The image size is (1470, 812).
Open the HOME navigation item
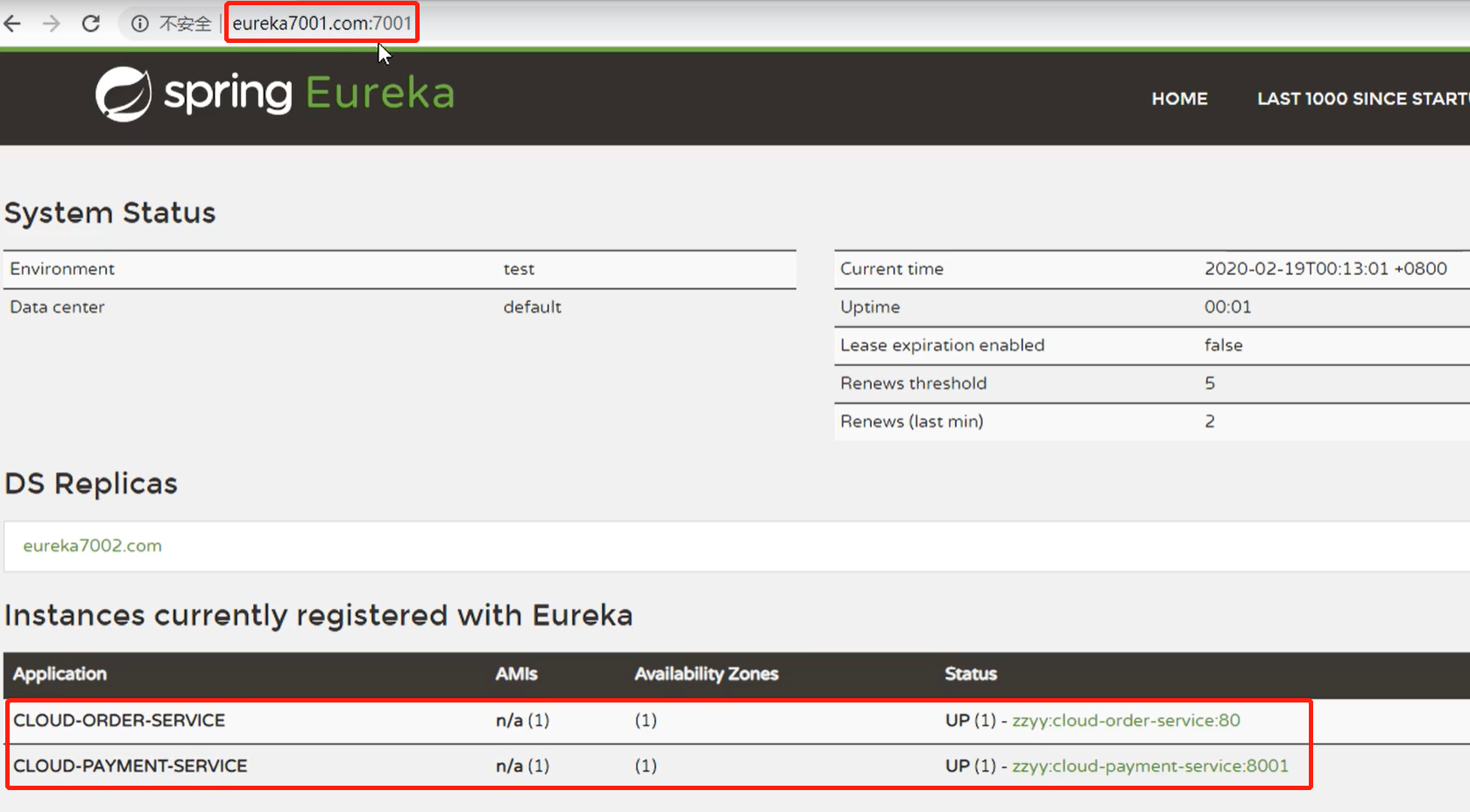(1179, 99)
